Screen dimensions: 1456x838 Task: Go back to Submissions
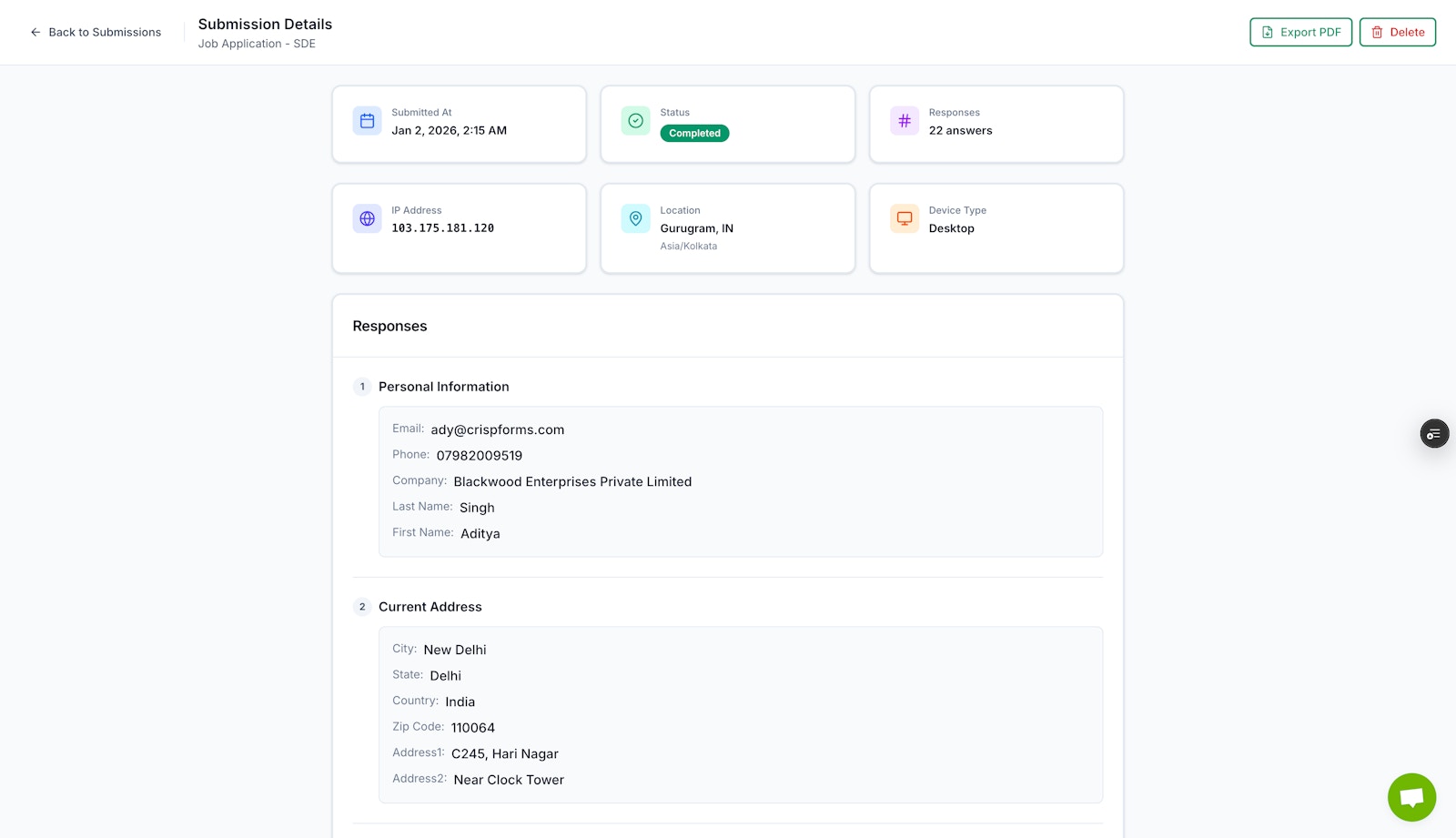(x=96, y=32)
